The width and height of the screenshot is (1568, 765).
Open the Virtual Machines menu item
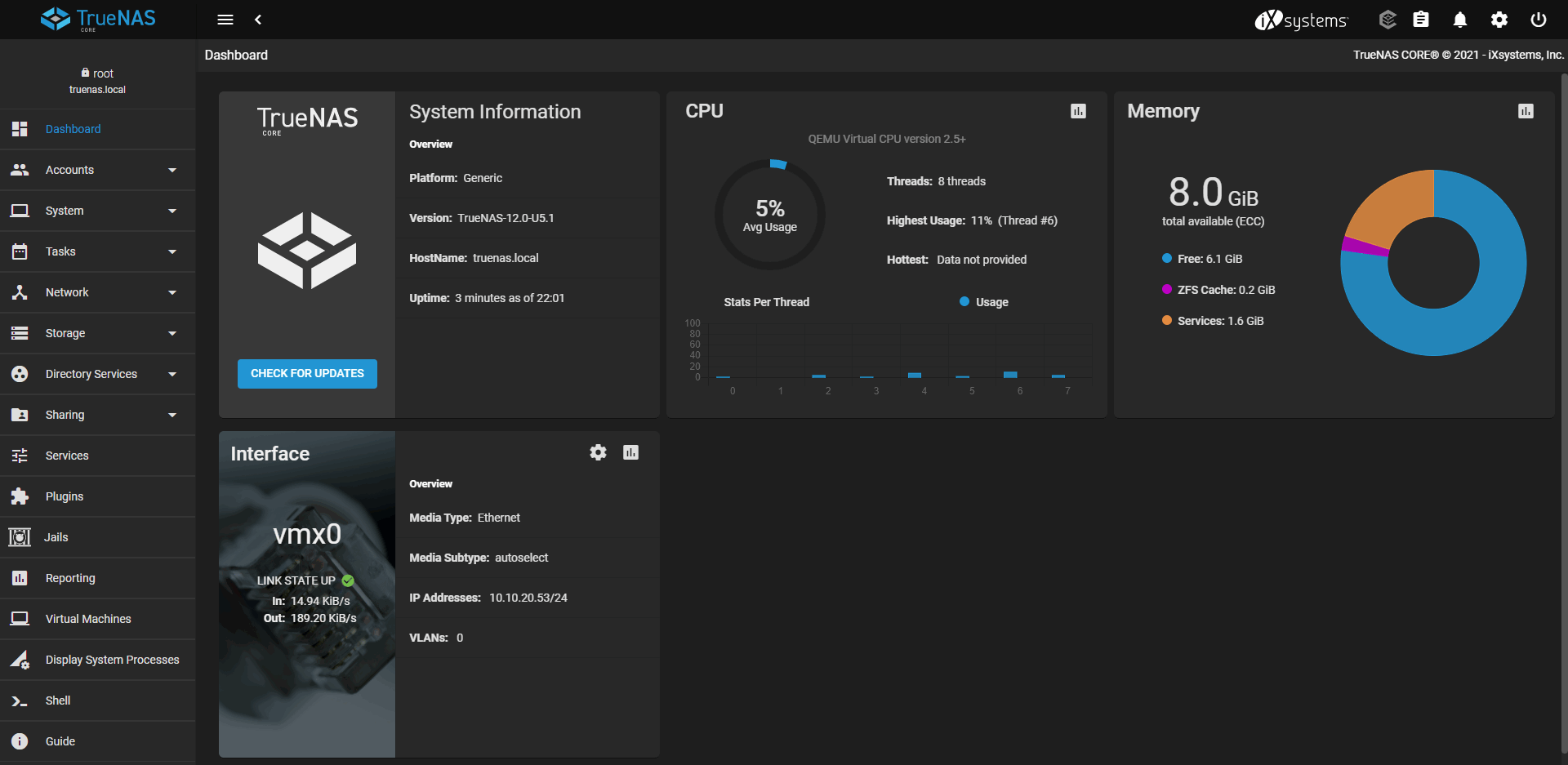[x=98, y=619]
